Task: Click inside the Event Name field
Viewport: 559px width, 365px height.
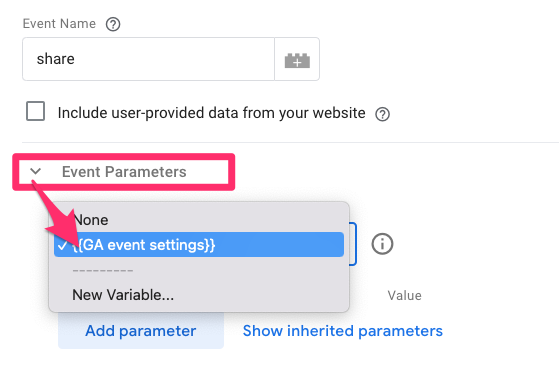Action: click(x=148, y=59)
